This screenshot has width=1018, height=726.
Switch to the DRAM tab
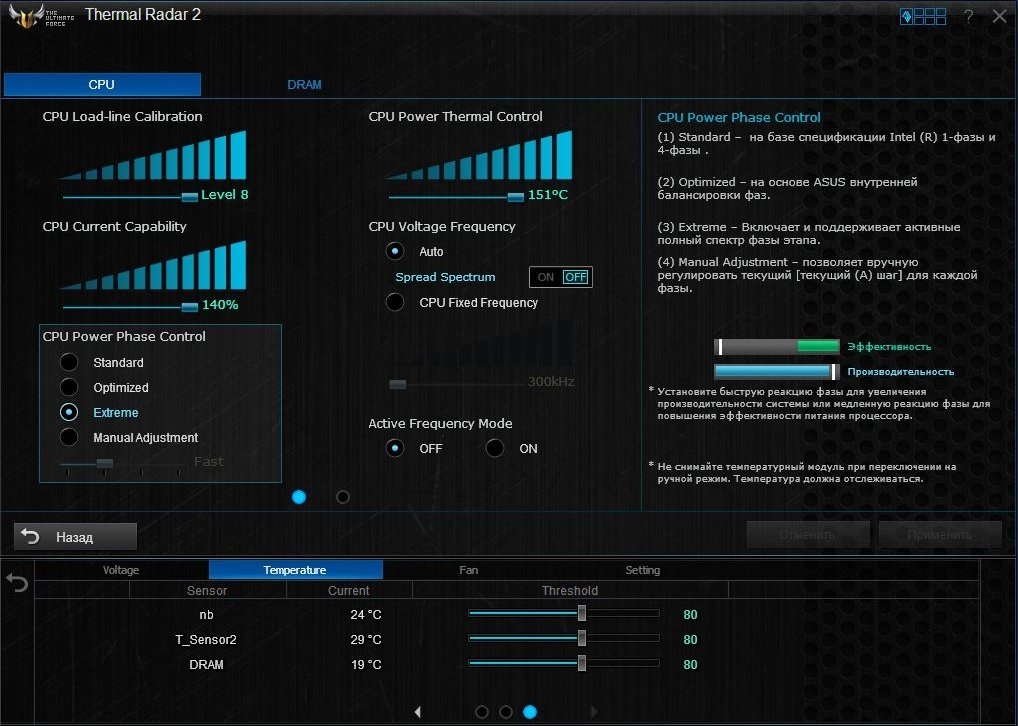point(304,84)
